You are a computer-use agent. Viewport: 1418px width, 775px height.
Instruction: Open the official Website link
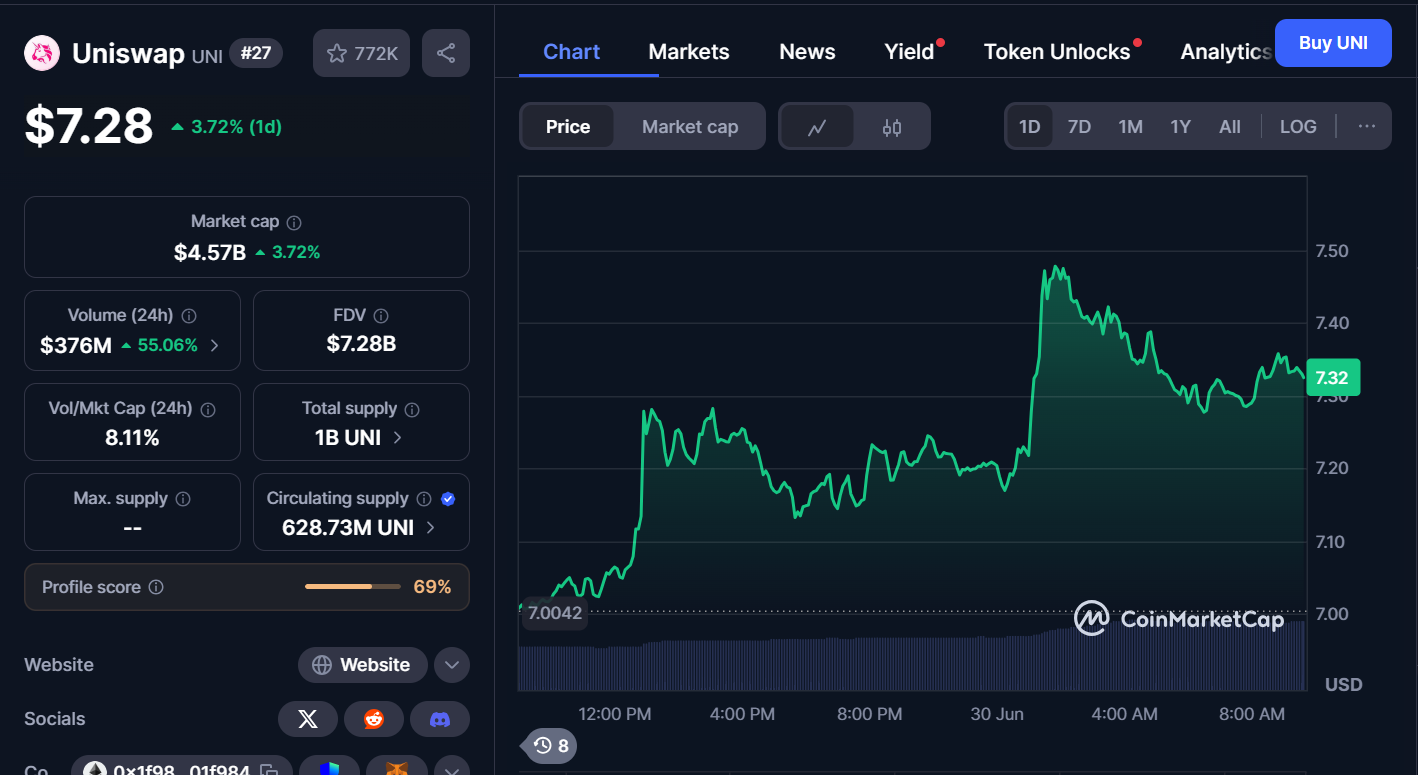(362, 665)
